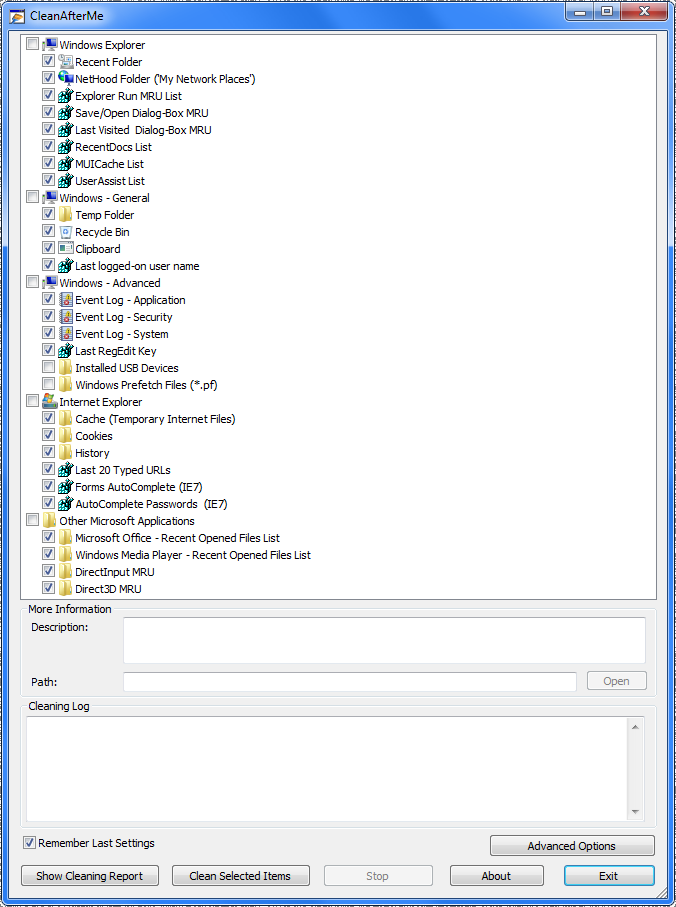Click the Recycle Bin icon
The width and height of the screenshot is (676, 907).
point(65,231)
